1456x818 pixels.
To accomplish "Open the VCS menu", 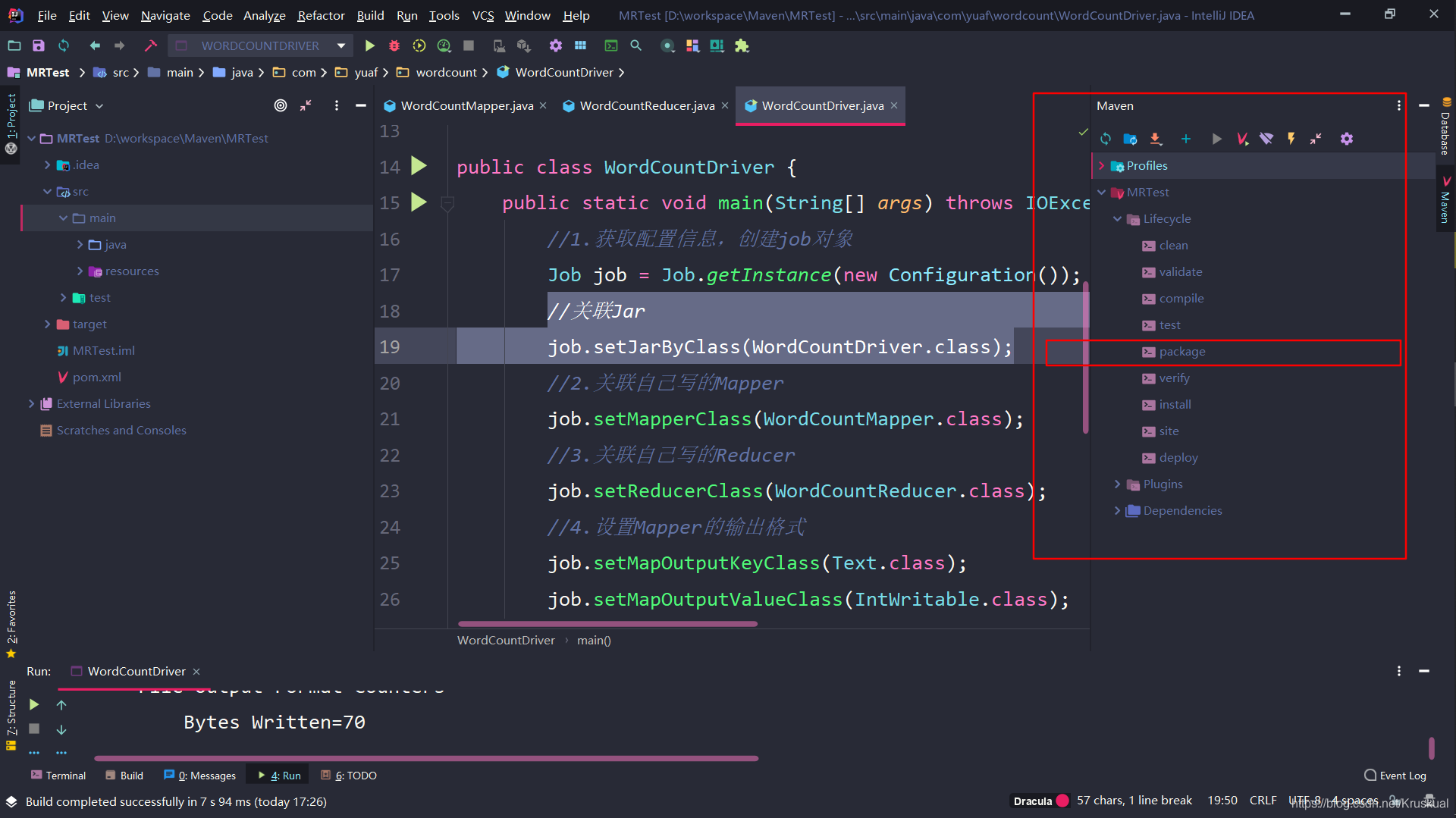I will (x=483, y=15).
